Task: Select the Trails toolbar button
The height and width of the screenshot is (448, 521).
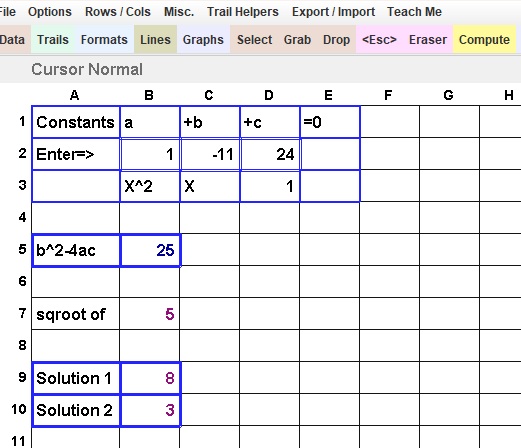Action: click(53, 40)
